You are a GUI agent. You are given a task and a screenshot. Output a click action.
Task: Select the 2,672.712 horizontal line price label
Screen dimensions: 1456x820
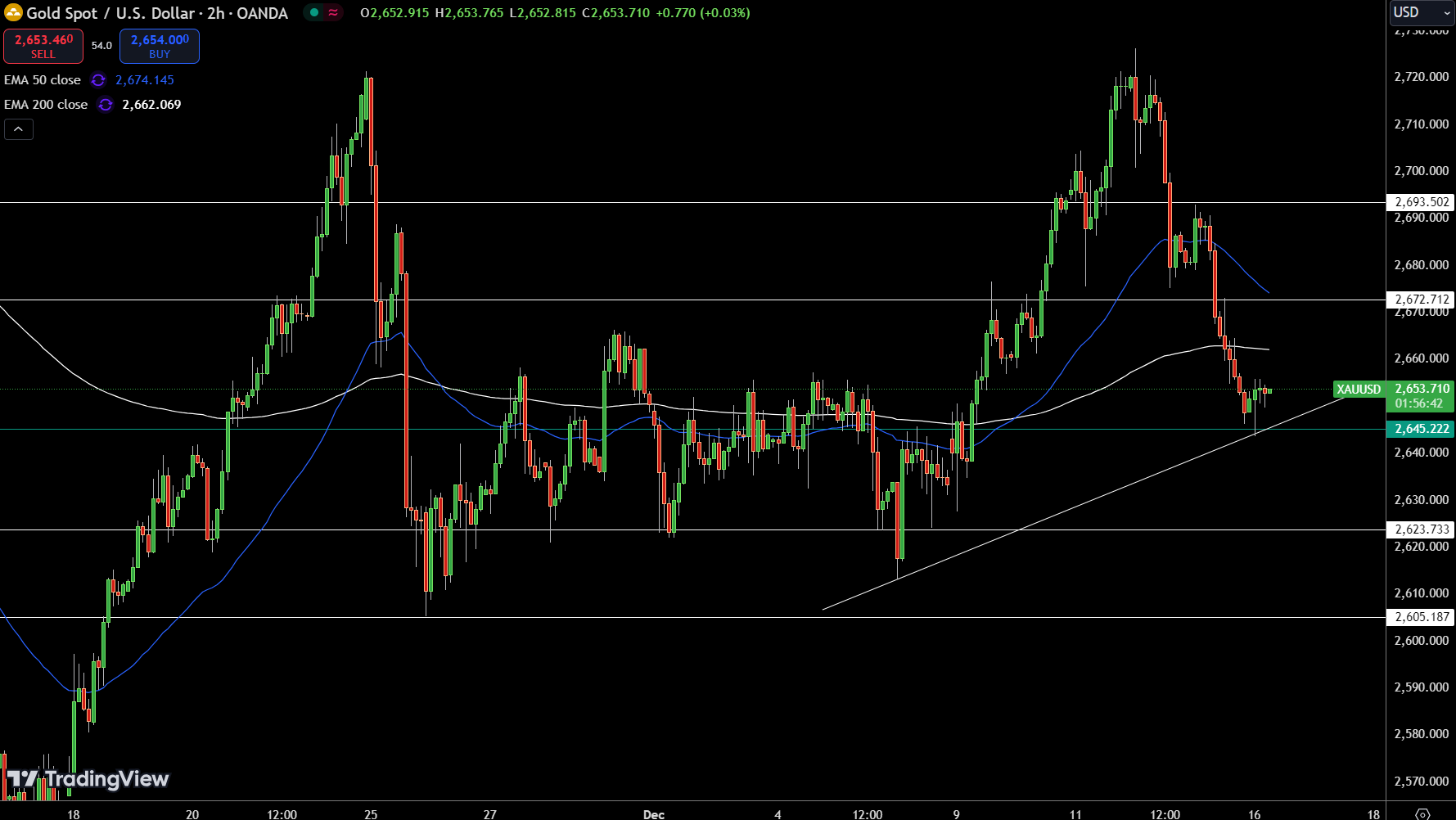point(1422,300)
